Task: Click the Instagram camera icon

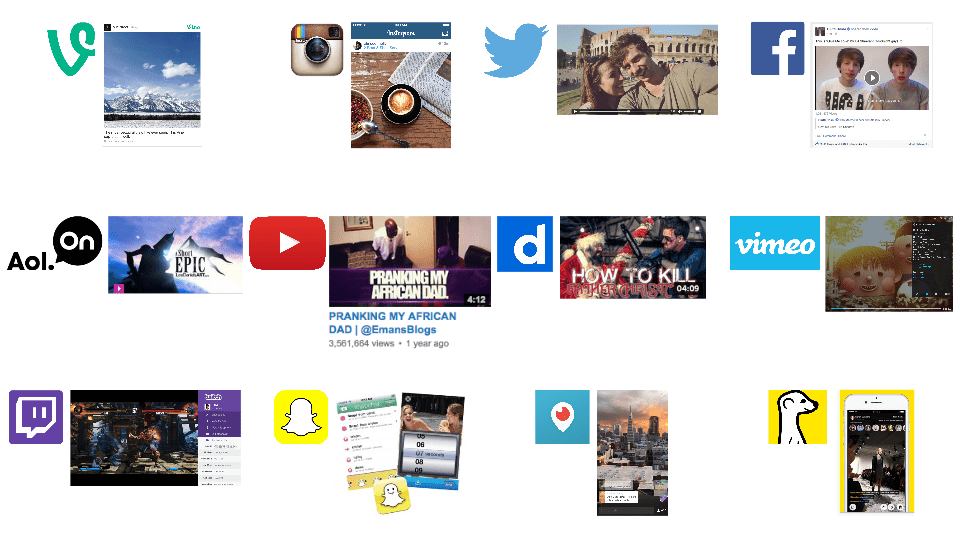Action: (317, 50)
